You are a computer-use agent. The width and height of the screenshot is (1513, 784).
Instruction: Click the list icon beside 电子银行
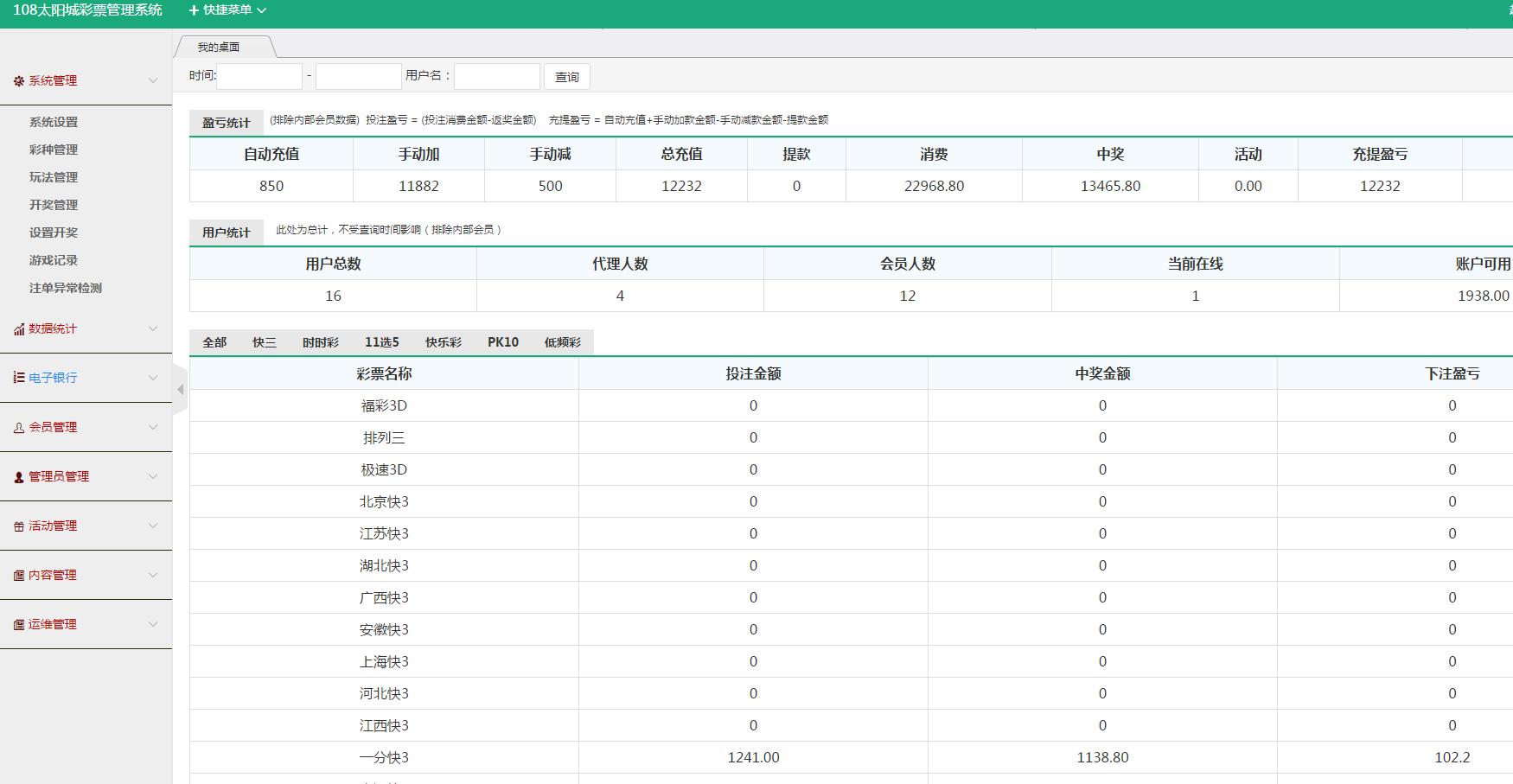point(19,378)
